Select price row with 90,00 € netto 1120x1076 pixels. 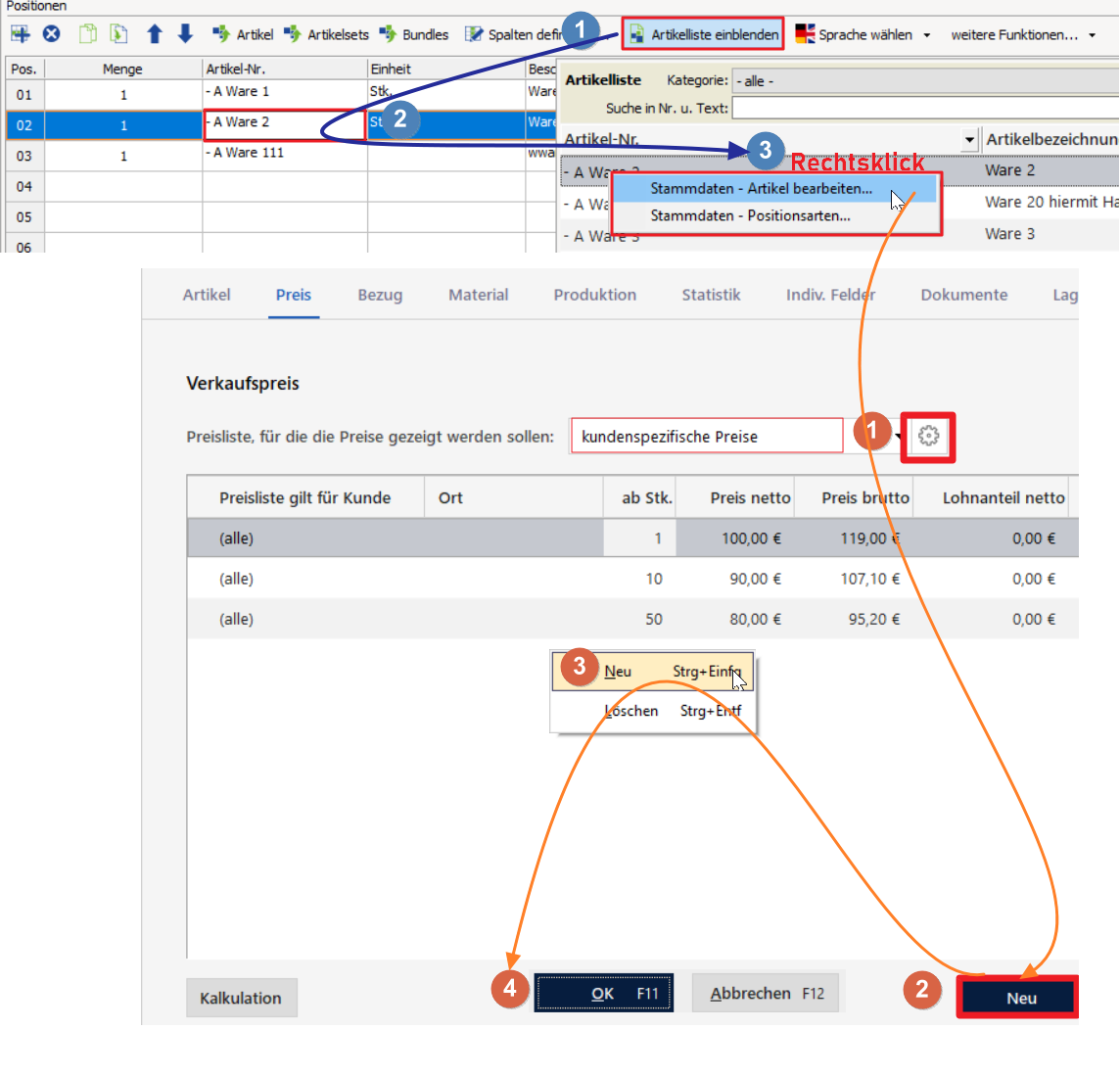(x=632, y=579)
